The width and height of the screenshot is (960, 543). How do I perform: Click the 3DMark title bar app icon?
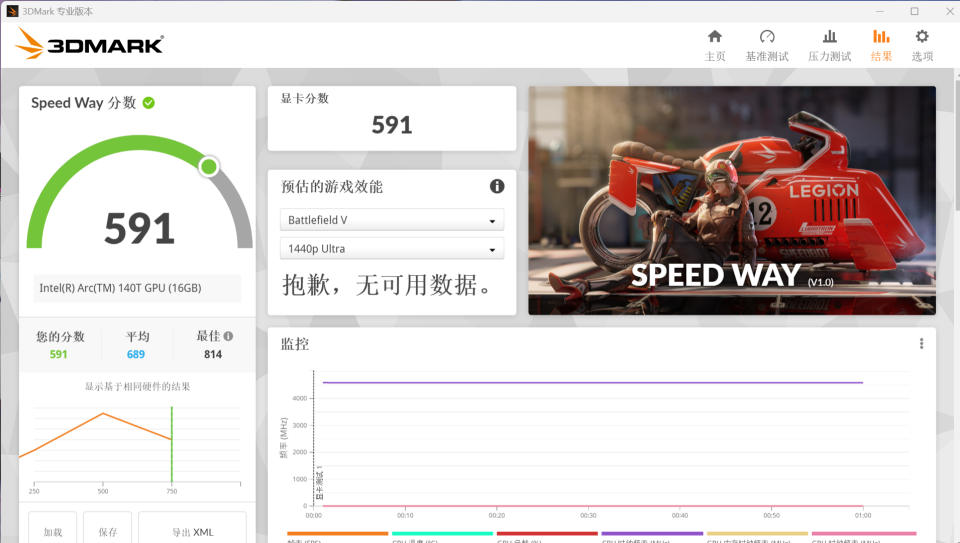12,11
